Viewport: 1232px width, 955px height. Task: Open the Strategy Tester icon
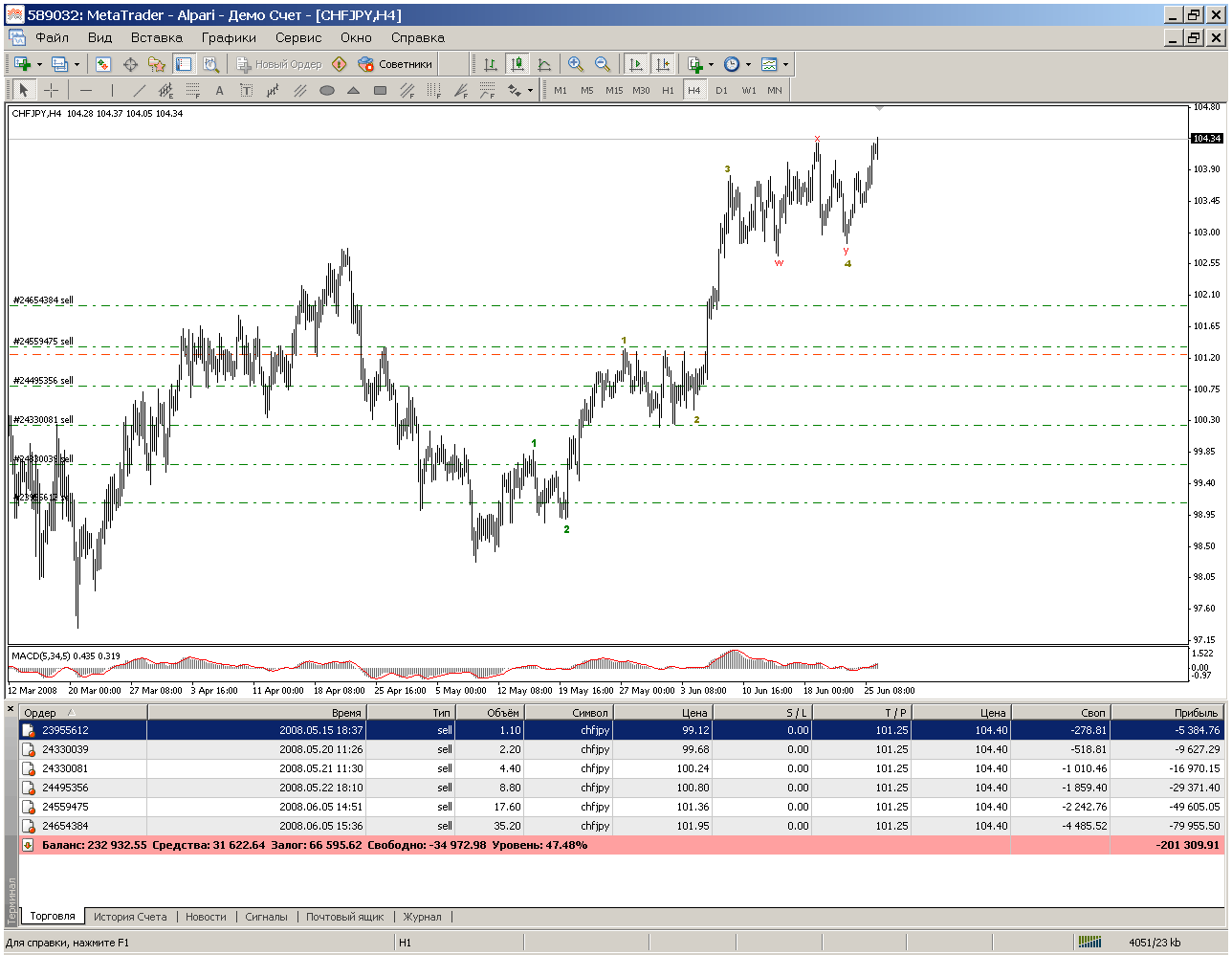pos(210,64)
